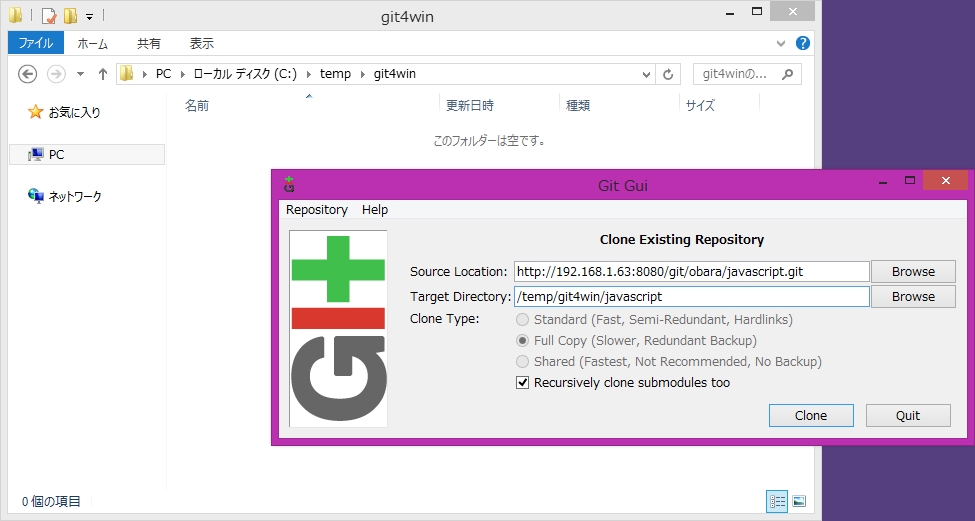This screenshot has height=521, width=975.
Task: Expand the root breadcrumb arrow before PC
Action: coord(144,74)
